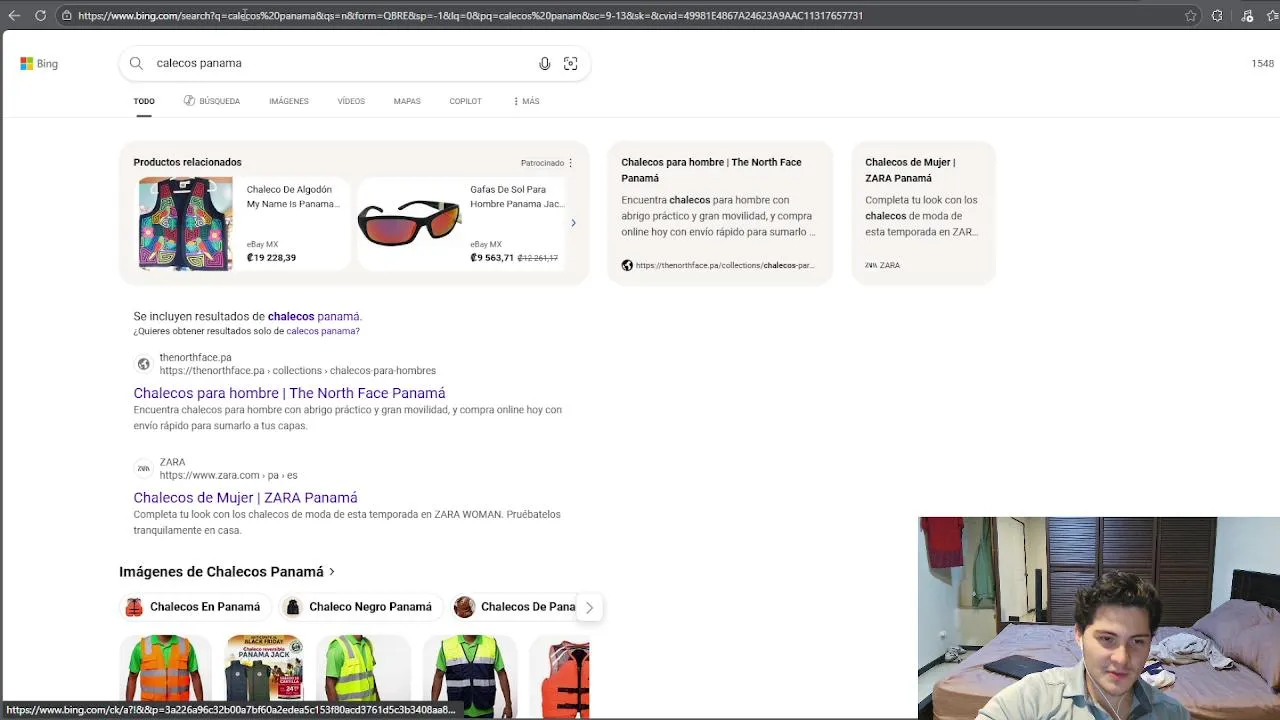The image size is (1280, 720).
Task: Switch to the VÍDEOS tab
Action: pyautogui.click(x=351, y=101)
